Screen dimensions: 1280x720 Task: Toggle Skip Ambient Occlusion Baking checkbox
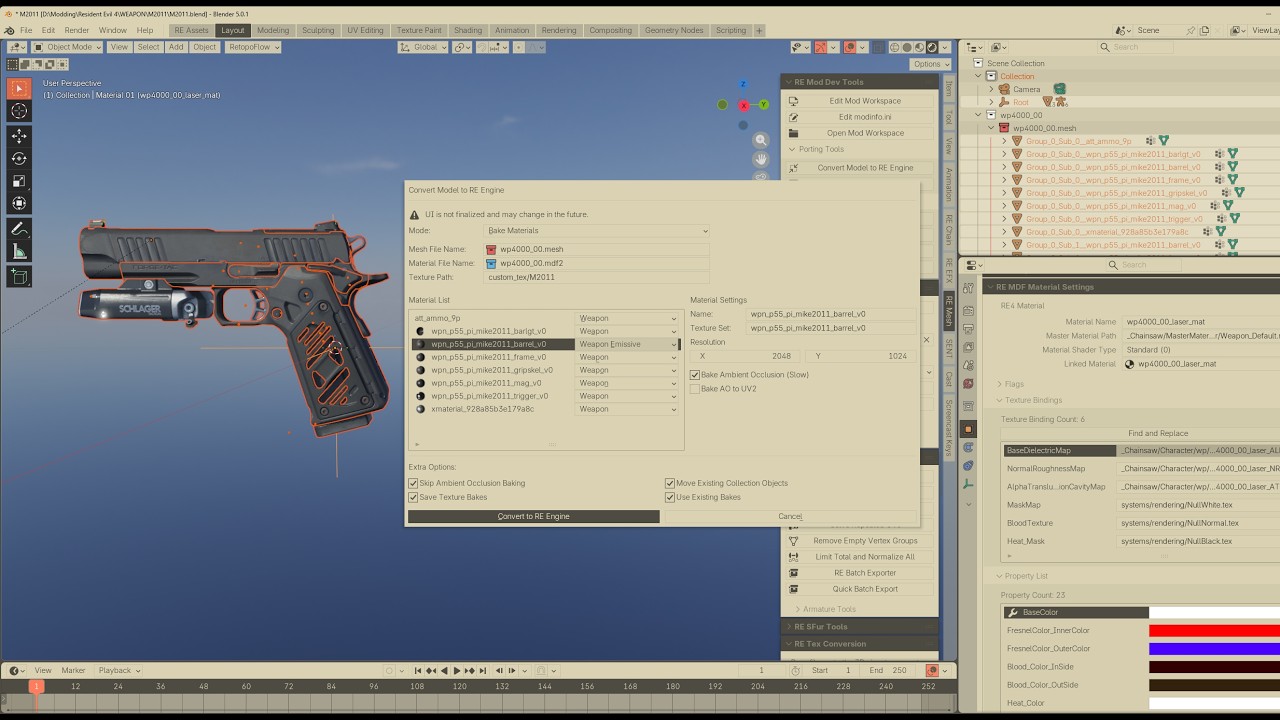[x=413, y=483]
